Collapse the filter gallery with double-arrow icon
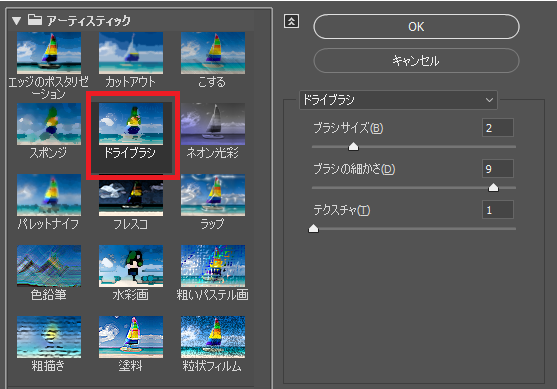This screenshot has width=557, height=389. (291, 21)
